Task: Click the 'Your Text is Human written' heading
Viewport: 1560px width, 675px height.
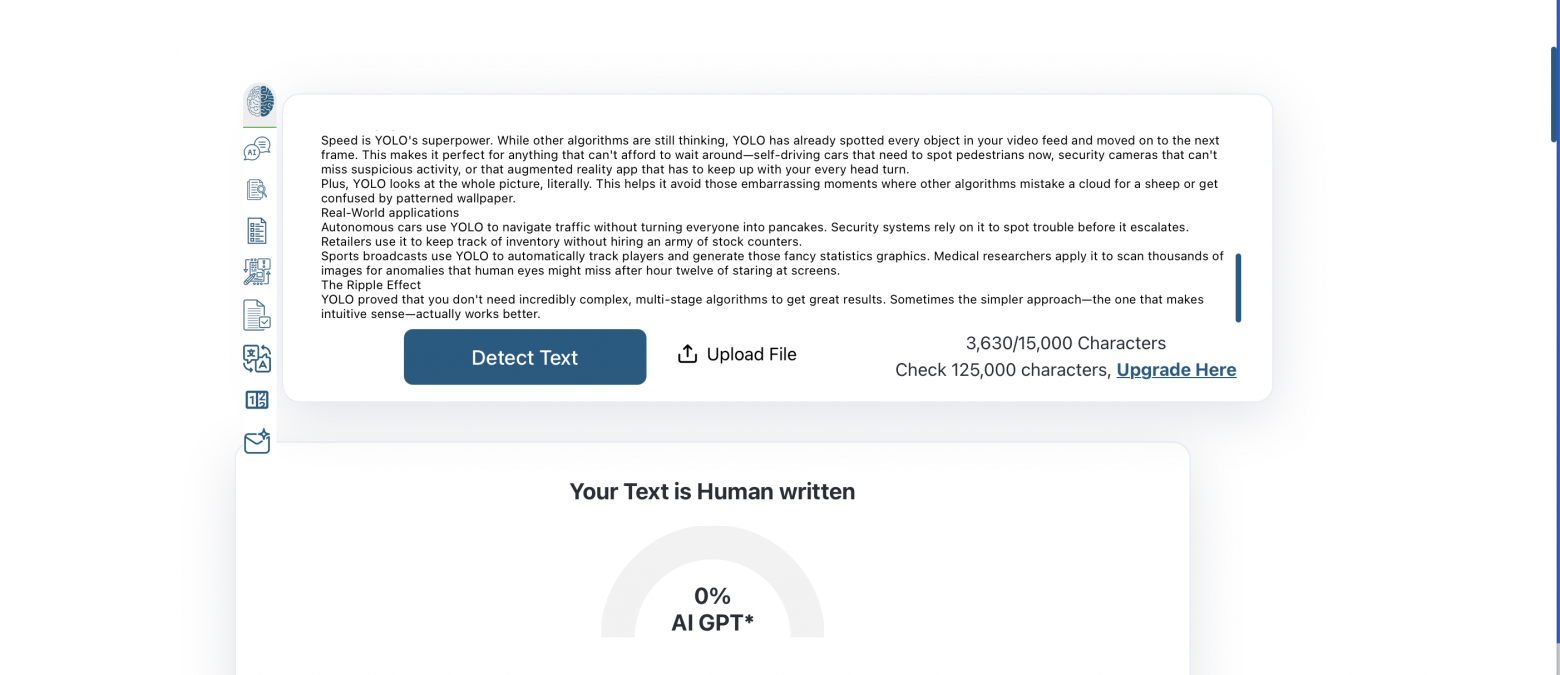Action: 712,491
